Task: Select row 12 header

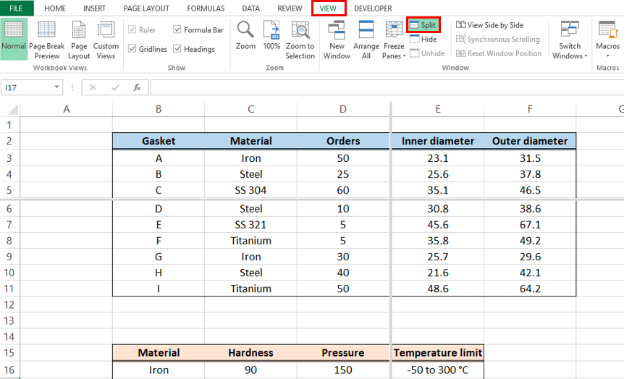Action: point(9,305)
